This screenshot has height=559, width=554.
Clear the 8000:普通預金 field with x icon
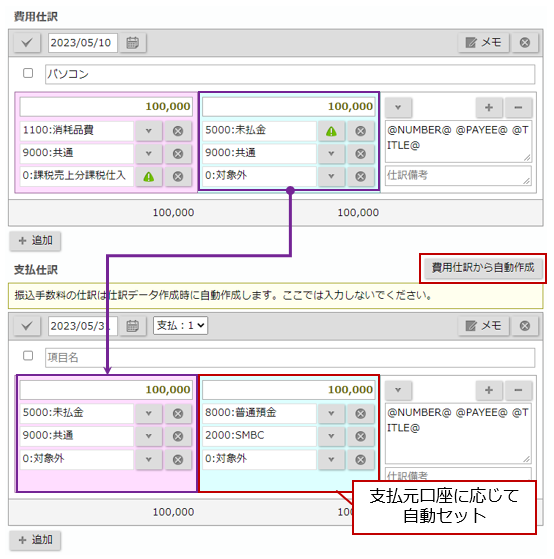(x=360, y=413)
